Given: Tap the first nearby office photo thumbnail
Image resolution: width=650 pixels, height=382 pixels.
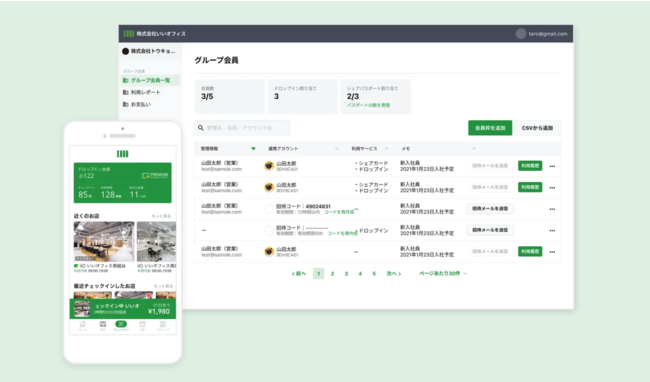Looking at the screenshot, I should pyautogui.click(x=104, y=242).
